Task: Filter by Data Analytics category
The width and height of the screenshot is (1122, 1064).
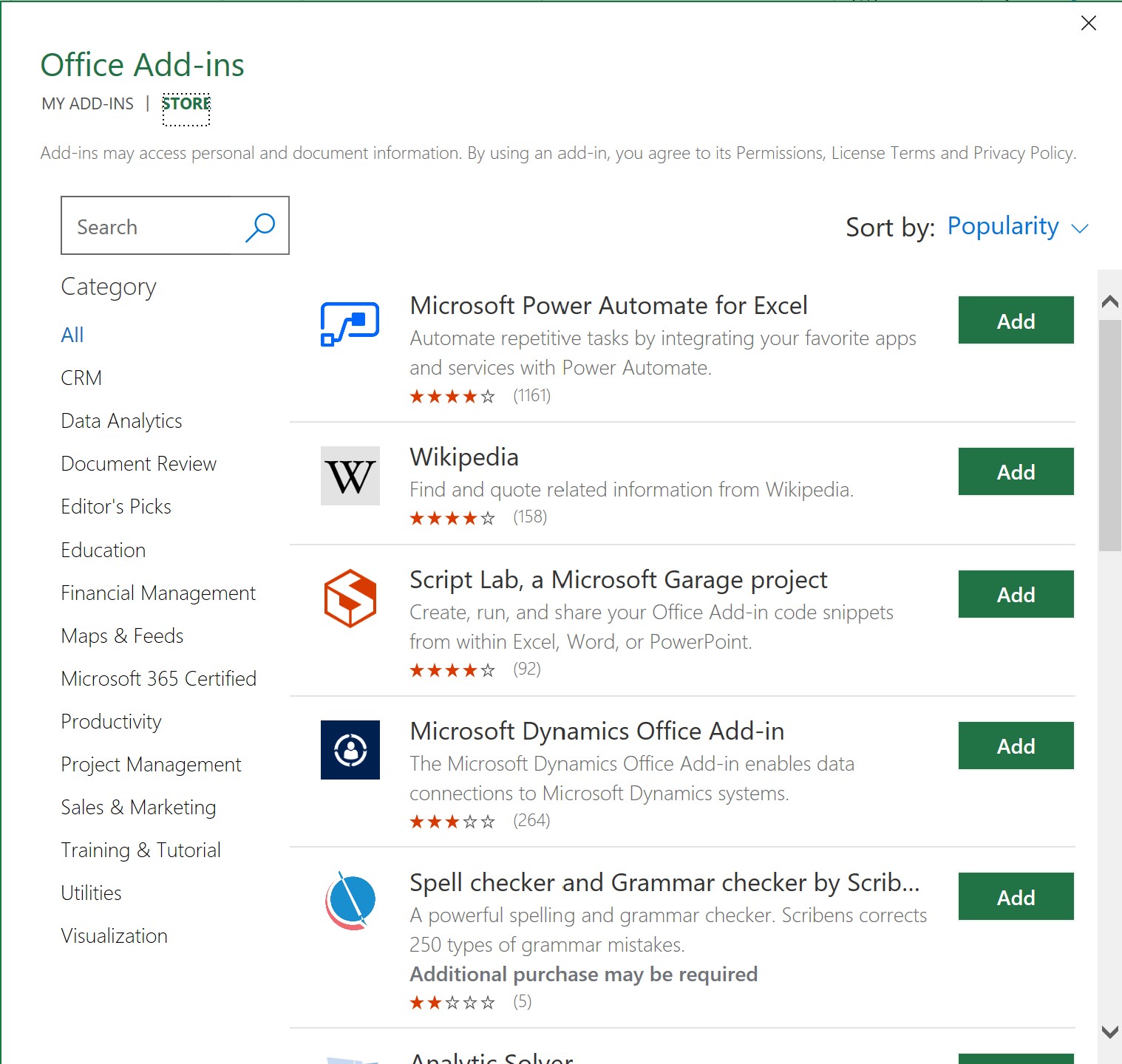Action: click(121, 421)
